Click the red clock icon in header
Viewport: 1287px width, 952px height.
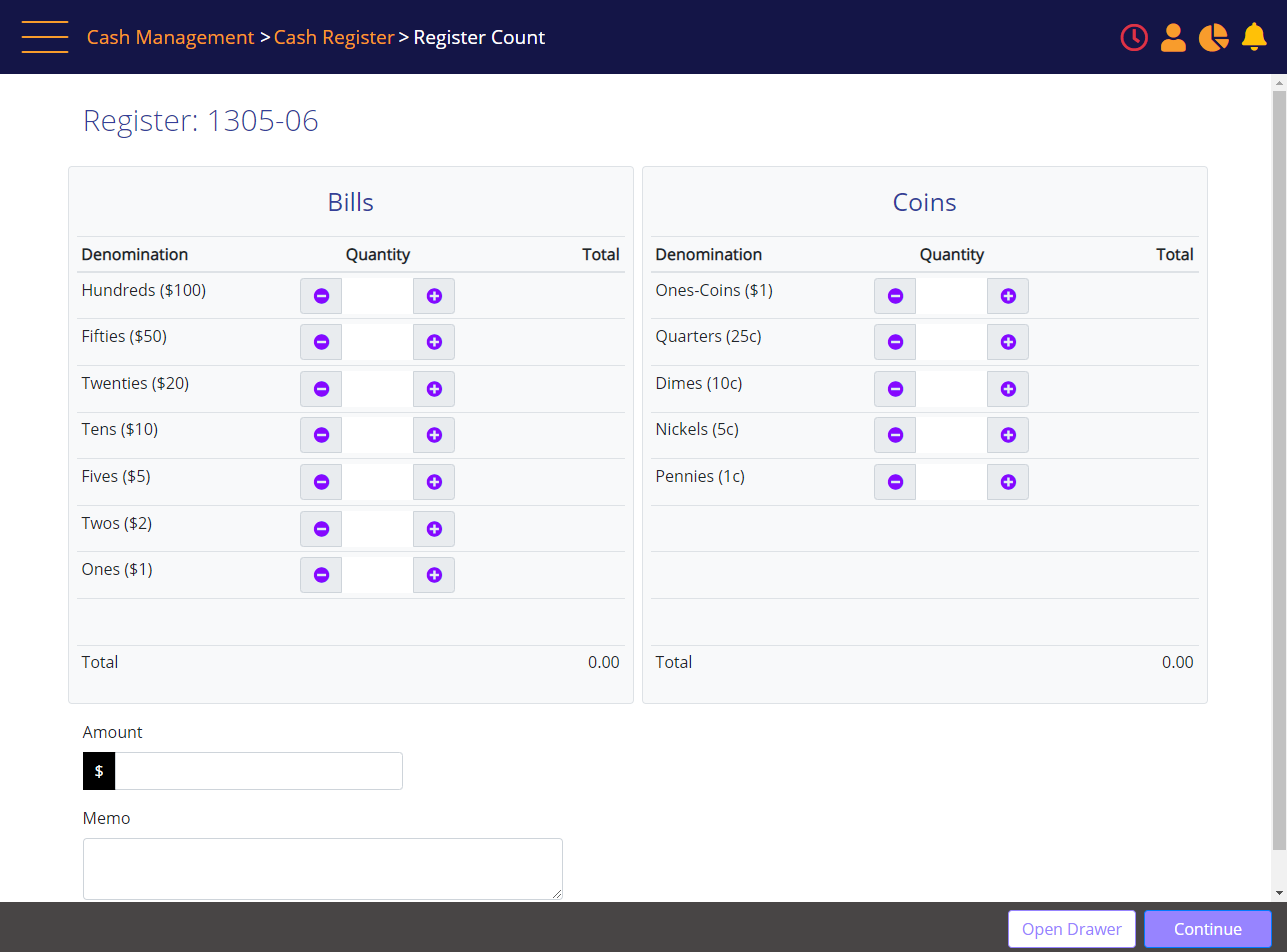point(1134,37)
